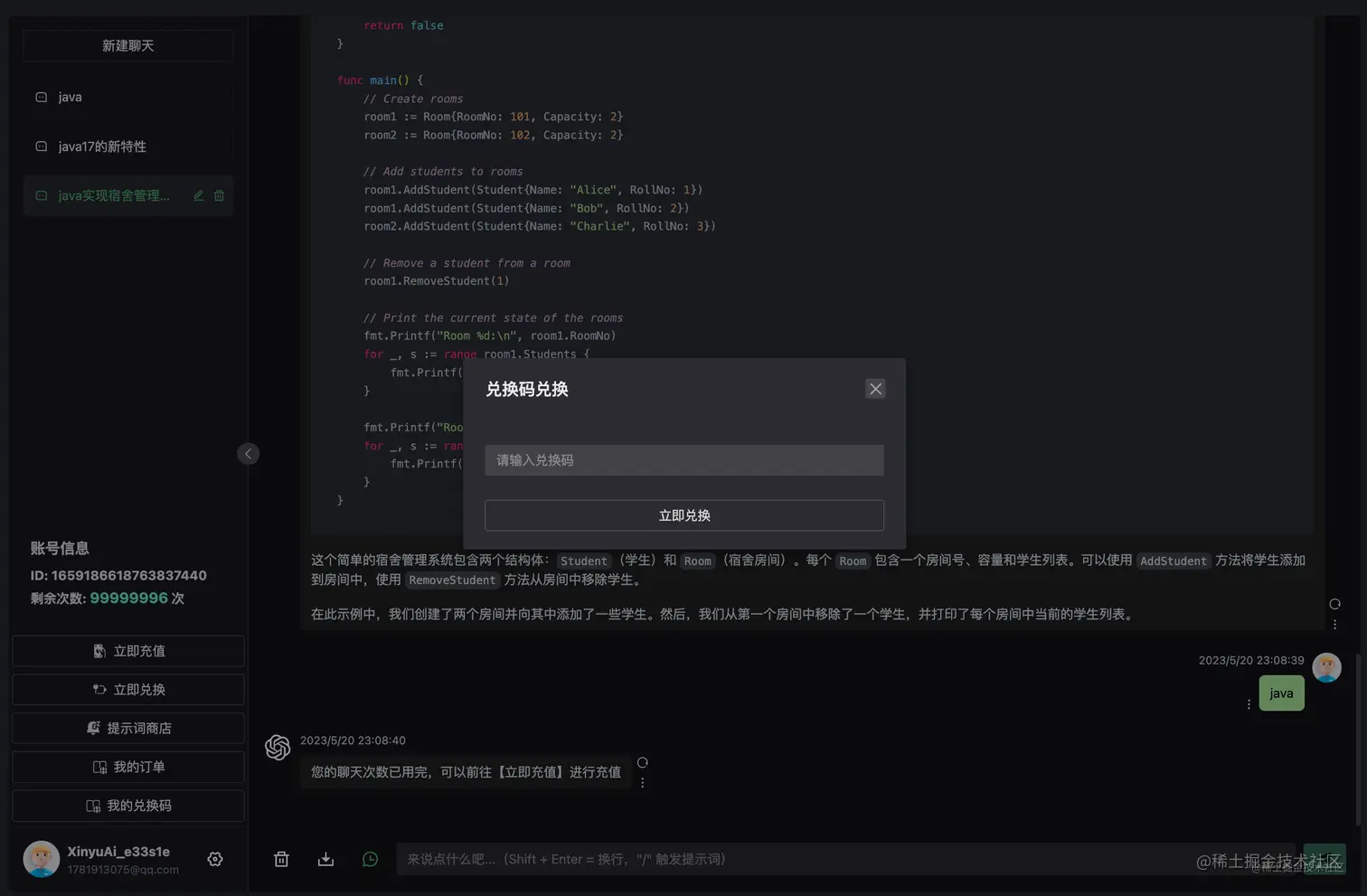Click the 立即兑换 sidebar button

click(127, 690)
